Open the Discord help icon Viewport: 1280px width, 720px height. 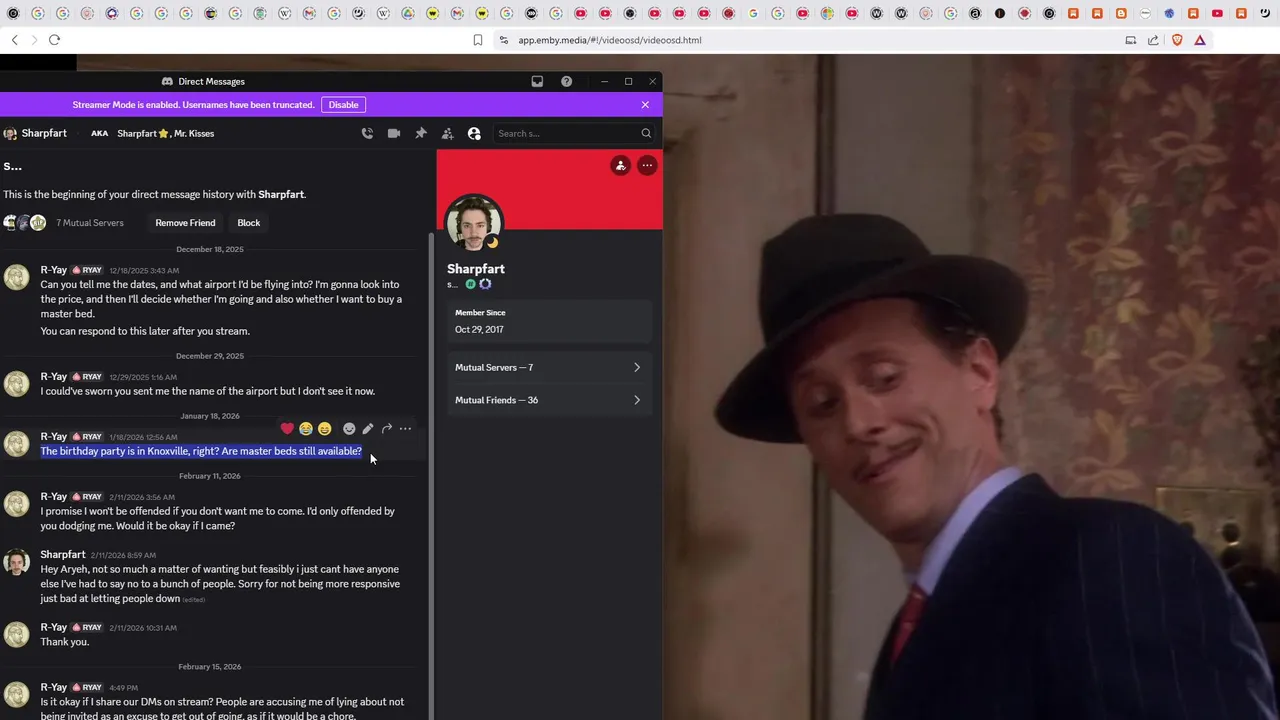tap(566, 81)
